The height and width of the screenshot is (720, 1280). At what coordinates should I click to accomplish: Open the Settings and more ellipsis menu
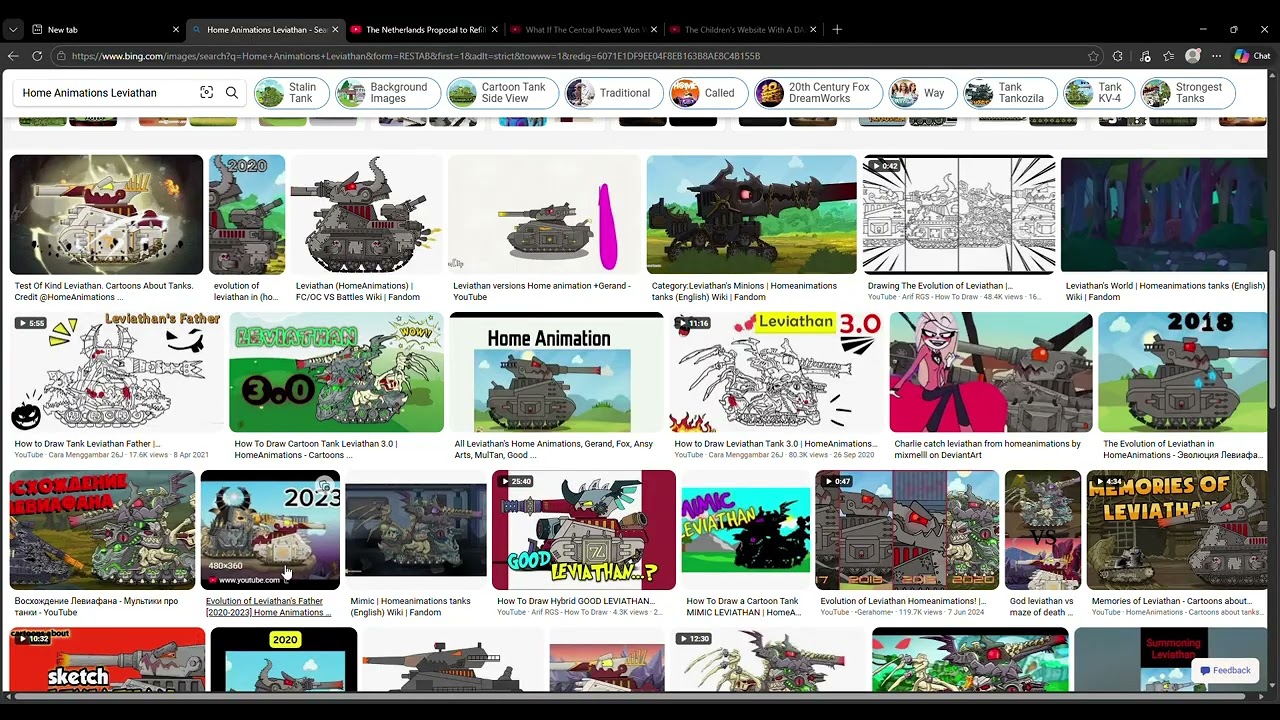(x=1216, y=56)
